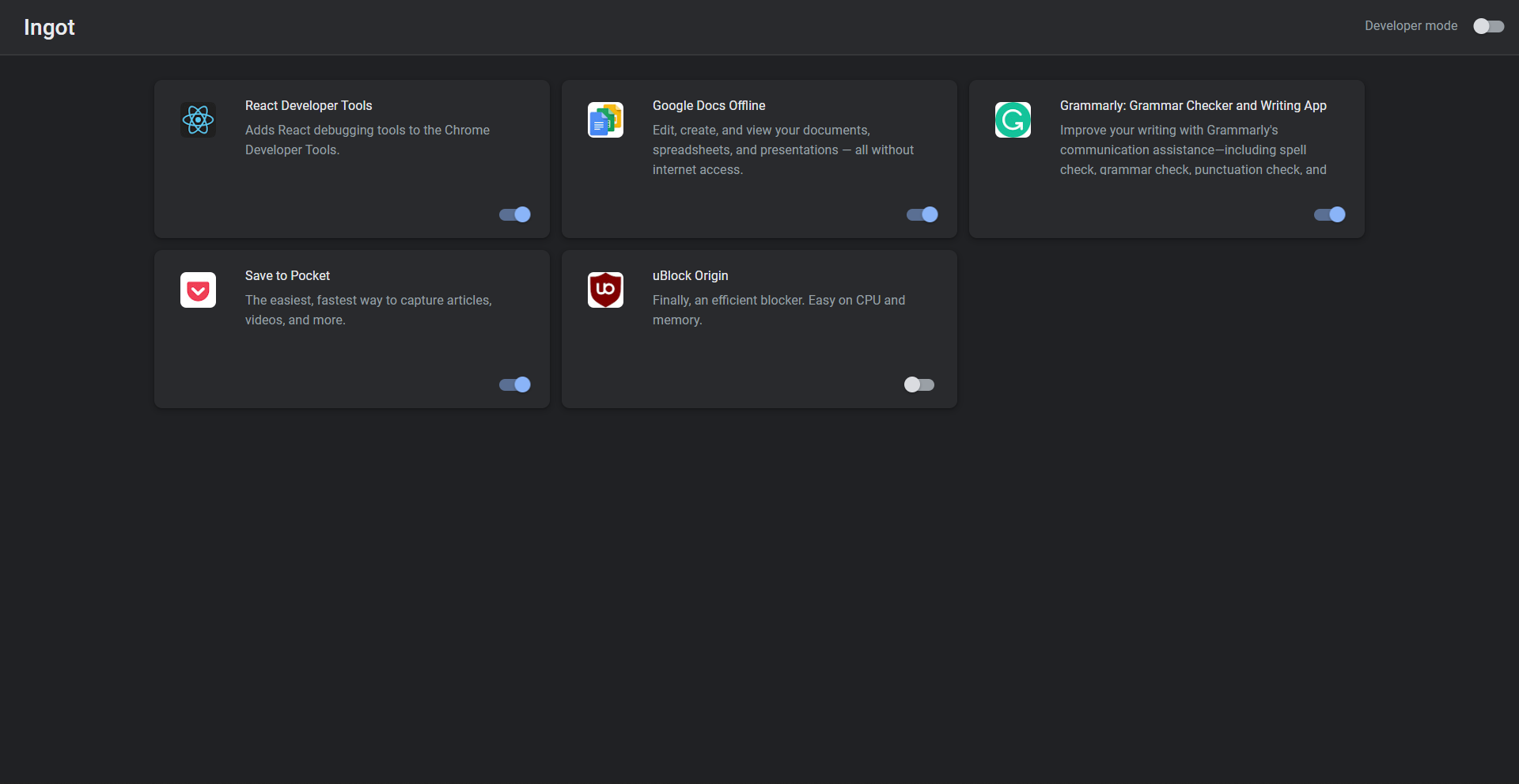Click the Google Docs Offline icon

[605, 120]
